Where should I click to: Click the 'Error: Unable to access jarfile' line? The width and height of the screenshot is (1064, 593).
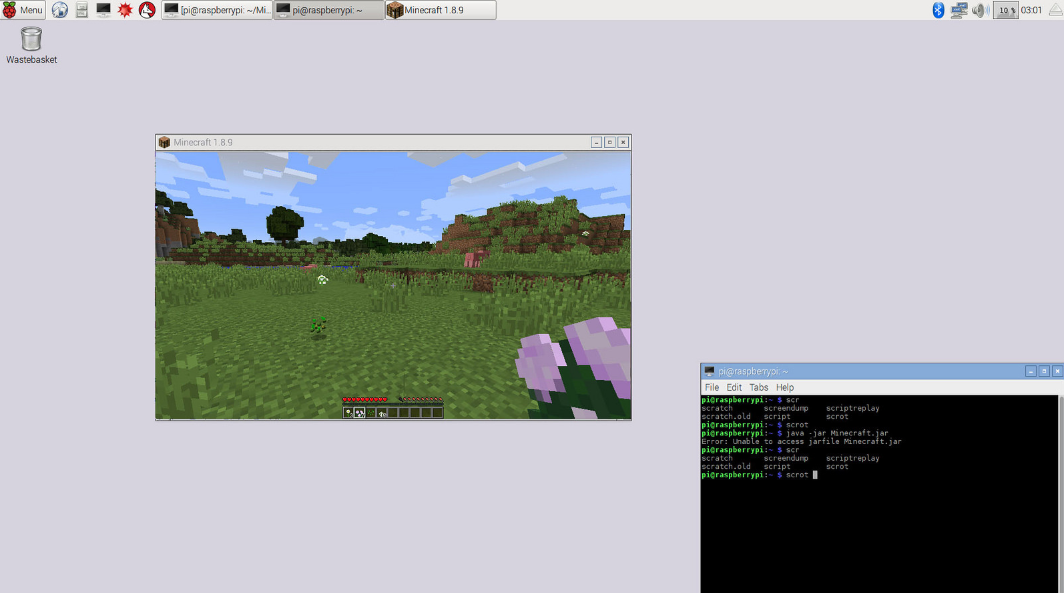pos(801,441)
